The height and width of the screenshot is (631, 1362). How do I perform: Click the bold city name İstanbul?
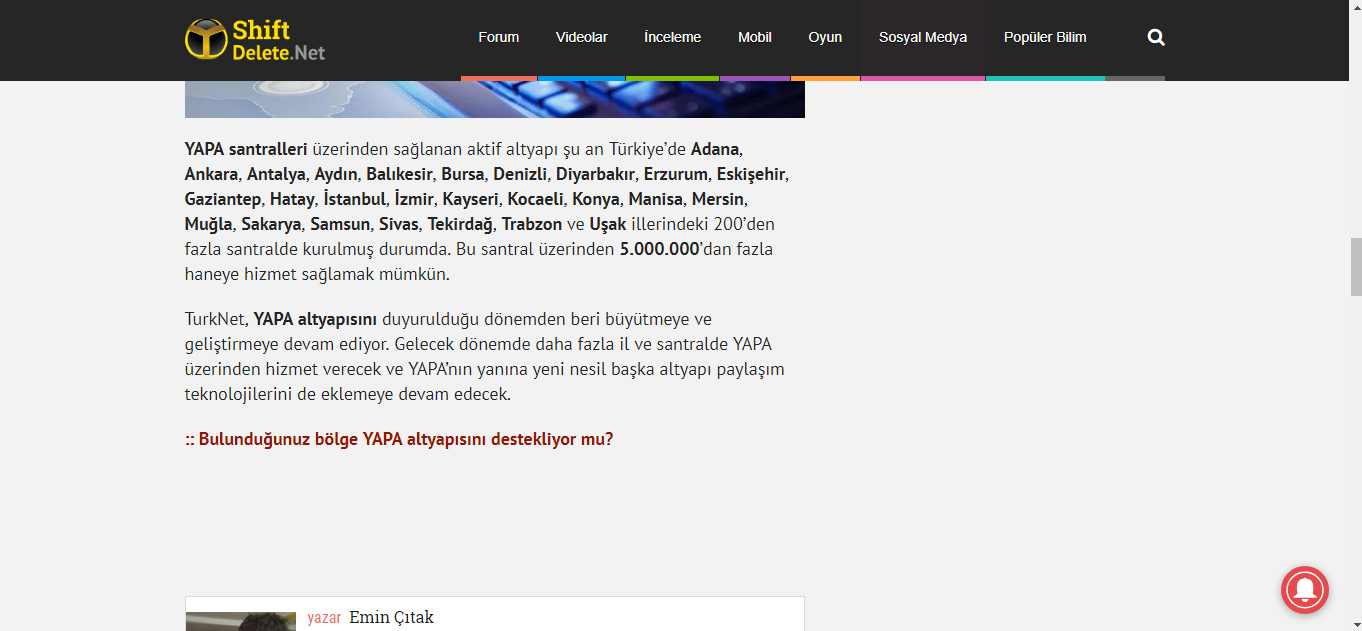tap(354, 199)
